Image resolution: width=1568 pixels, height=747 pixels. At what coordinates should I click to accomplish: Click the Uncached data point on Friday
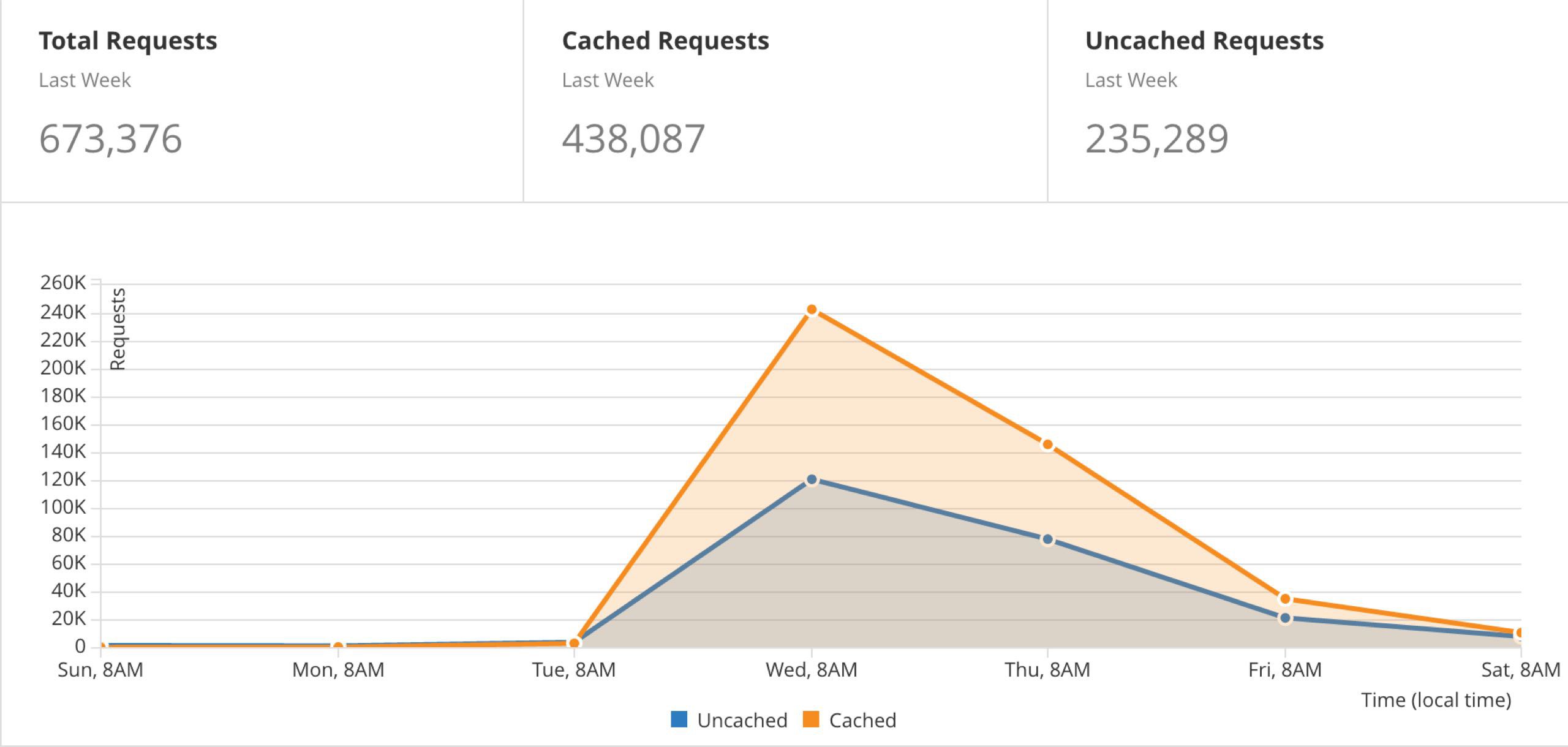[1285, 618]
